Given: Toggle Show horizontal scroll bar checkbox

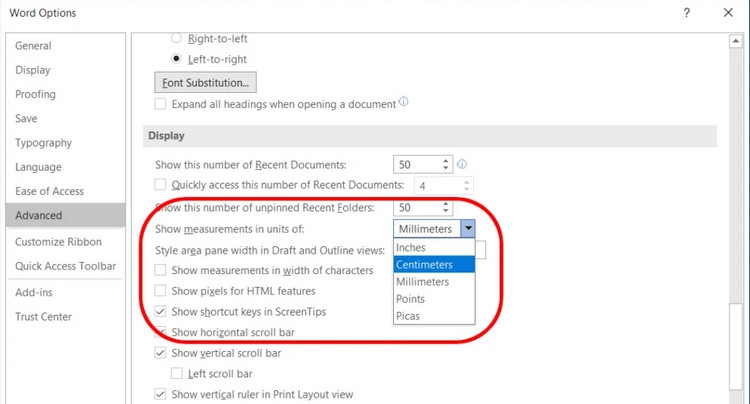Looking at the screenshot, I should coord(160,332).
